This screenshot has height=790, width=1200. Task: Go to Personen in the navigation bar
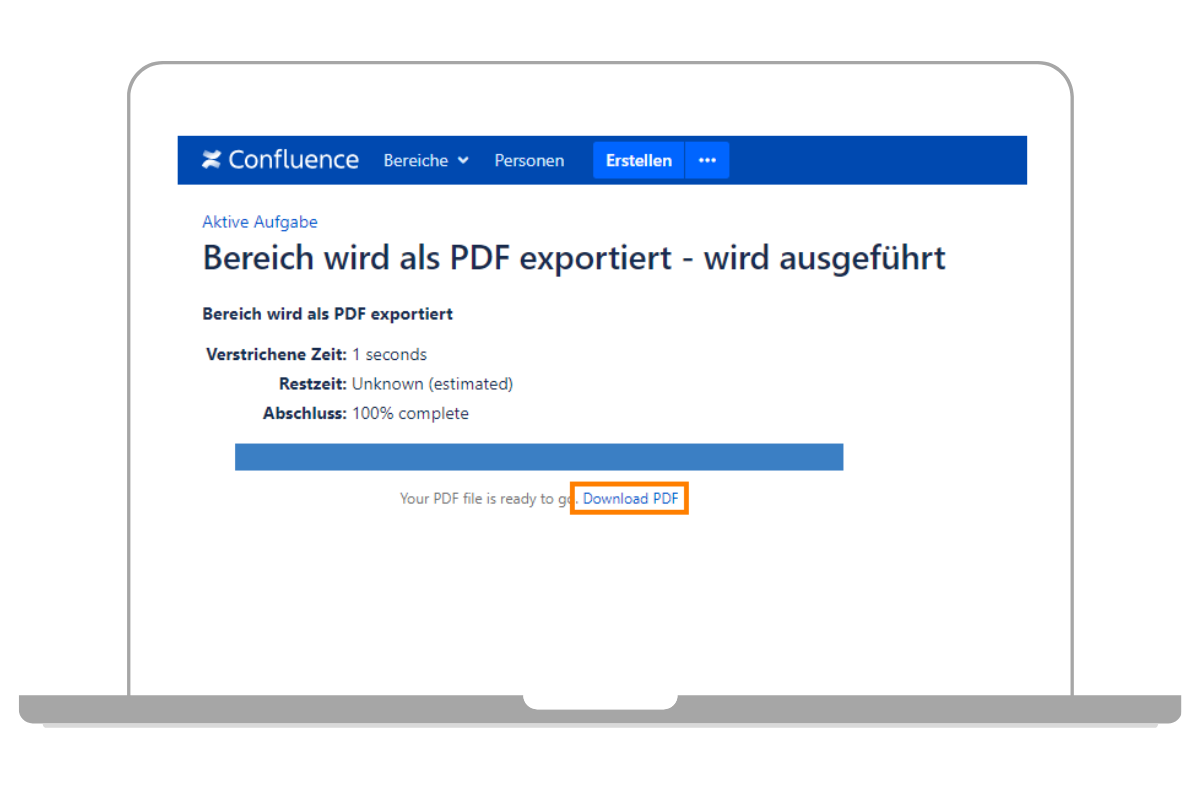point(529,161)
